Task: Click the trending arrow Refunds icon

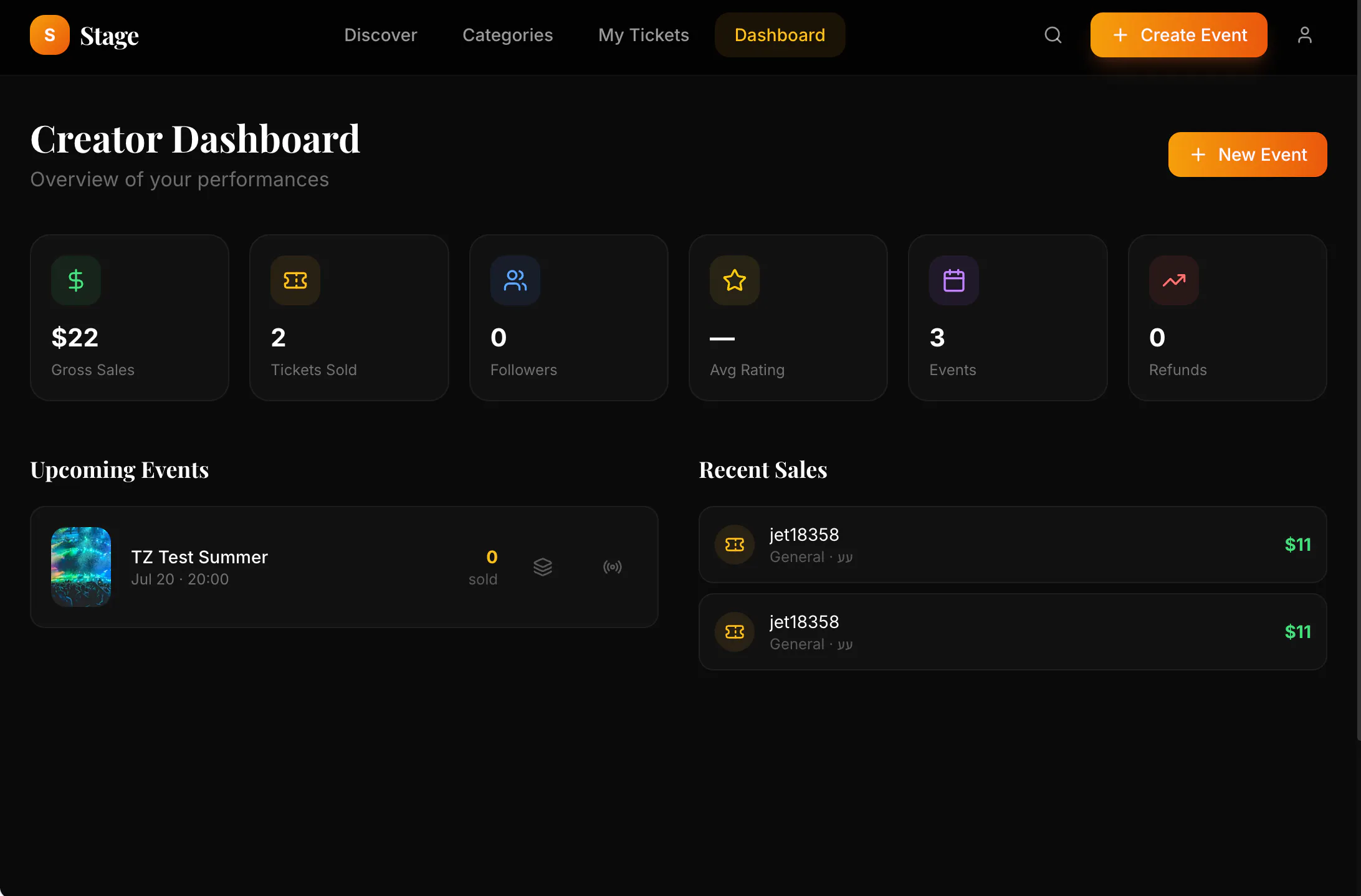Action: point(1174,280)
